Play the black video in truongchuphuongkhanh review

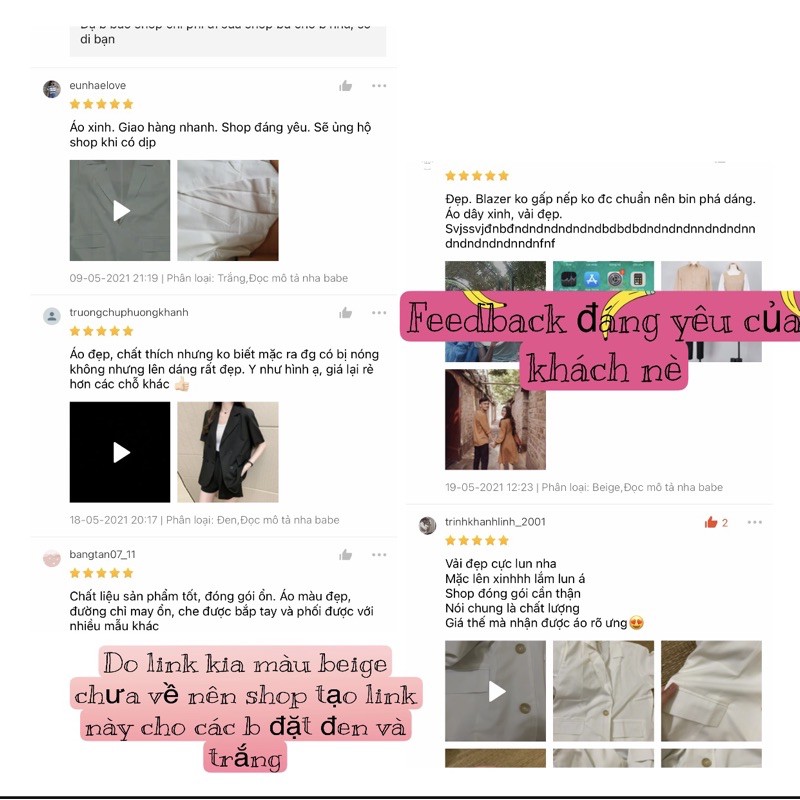click(x=120, y=452)
